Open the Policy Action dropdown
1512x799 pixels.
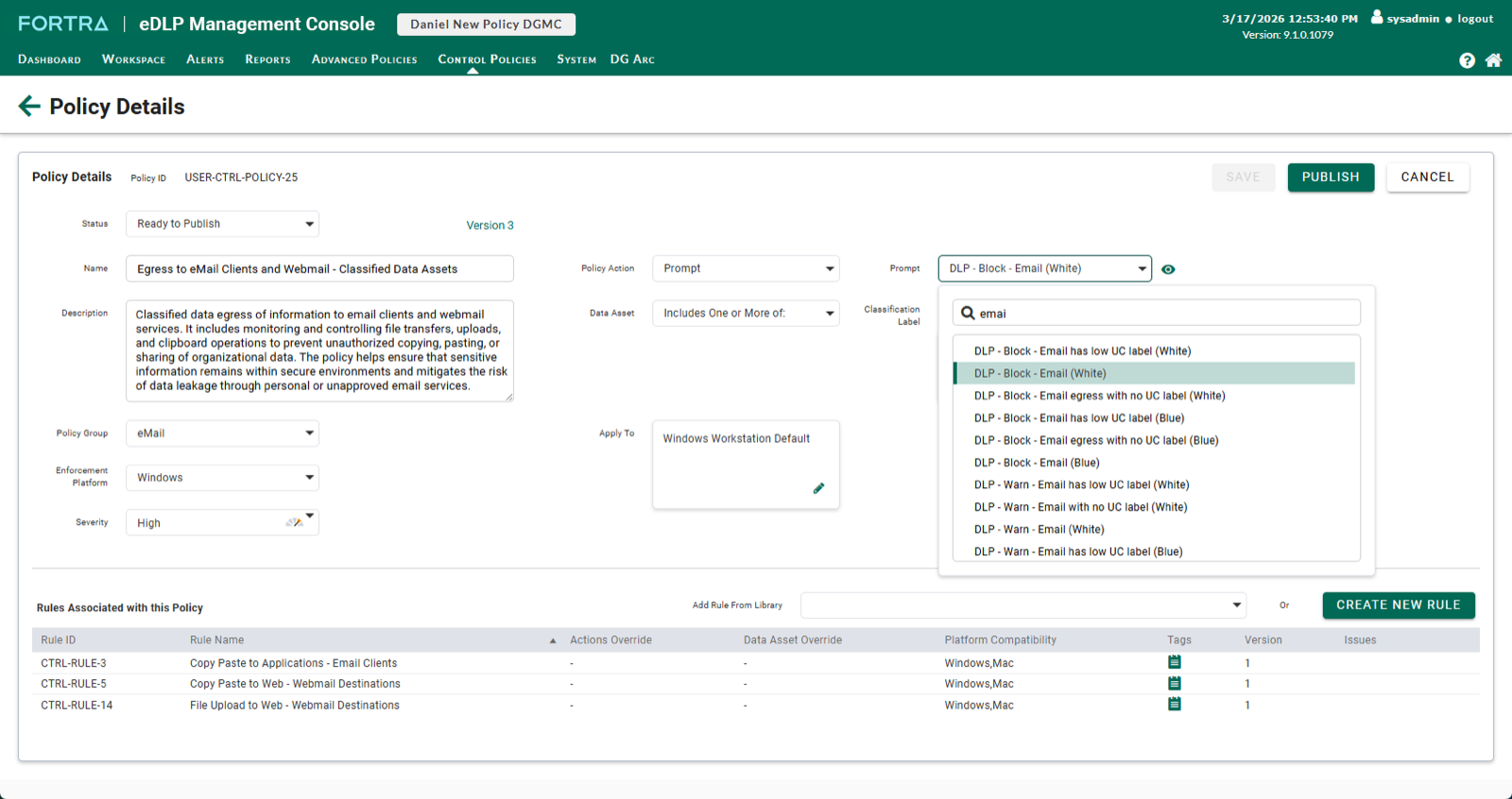coord(746,268)
